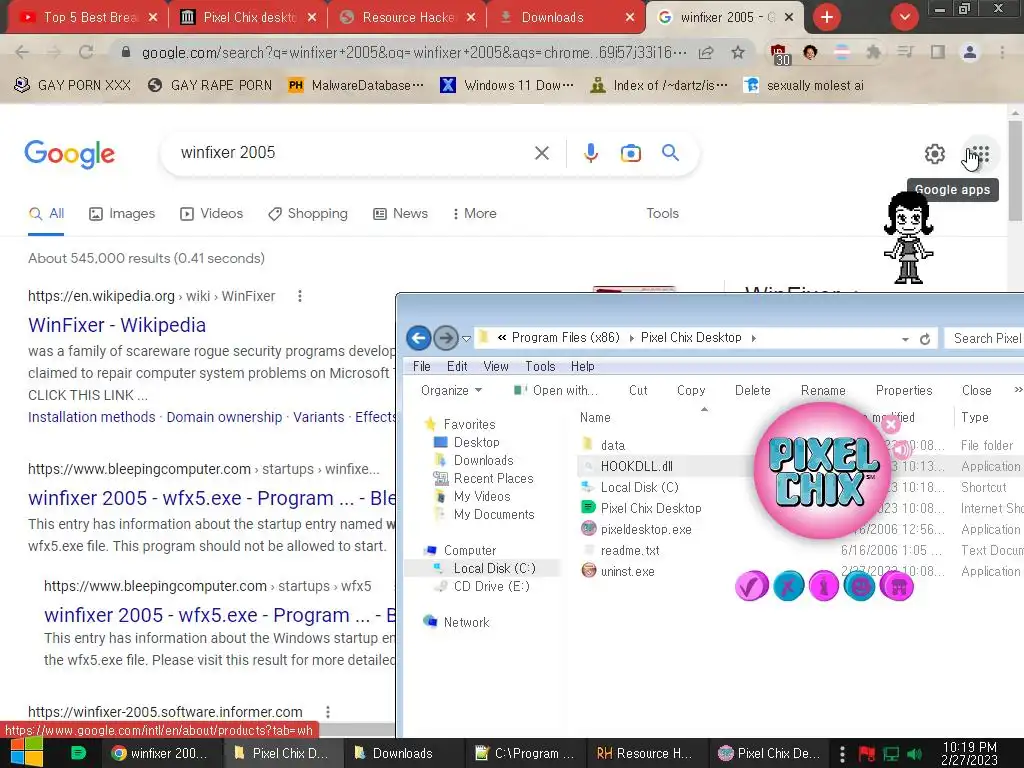
Task: Toggle Chrome side panel
Action: [x=938, y=52]
